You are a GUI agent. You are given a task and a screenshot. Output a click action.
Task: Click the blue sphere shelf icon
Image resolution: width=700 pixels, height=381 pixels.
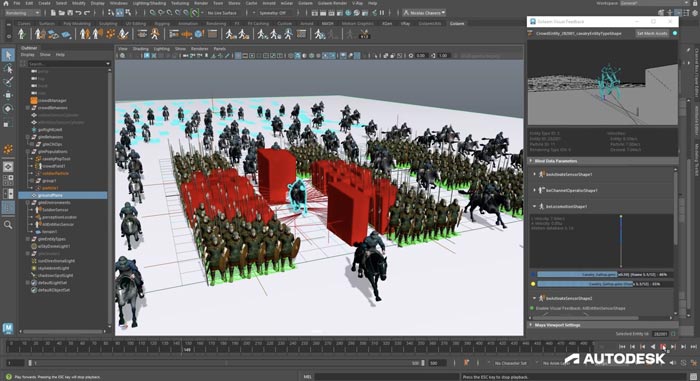200,34
